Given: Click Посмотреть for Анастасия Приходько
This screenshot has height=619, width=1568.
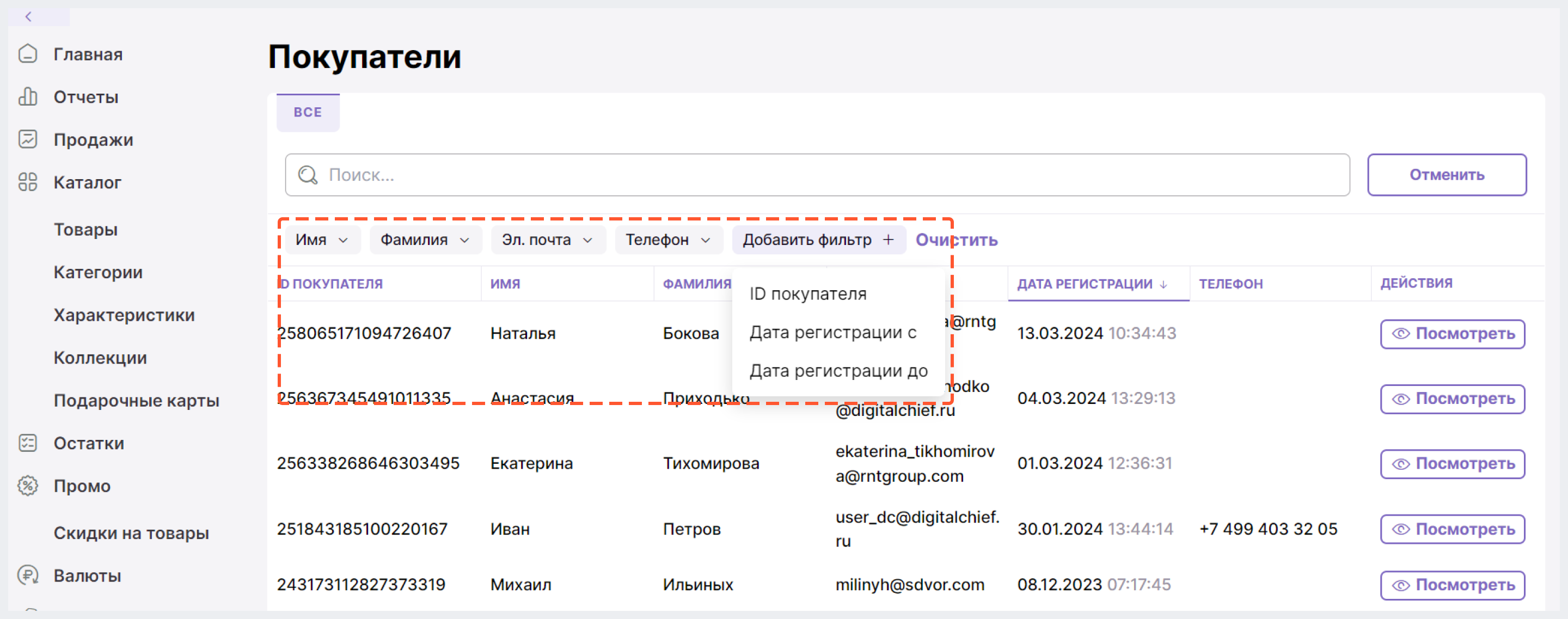Looking at the screenshot, I should click(x=1453, y=399).
